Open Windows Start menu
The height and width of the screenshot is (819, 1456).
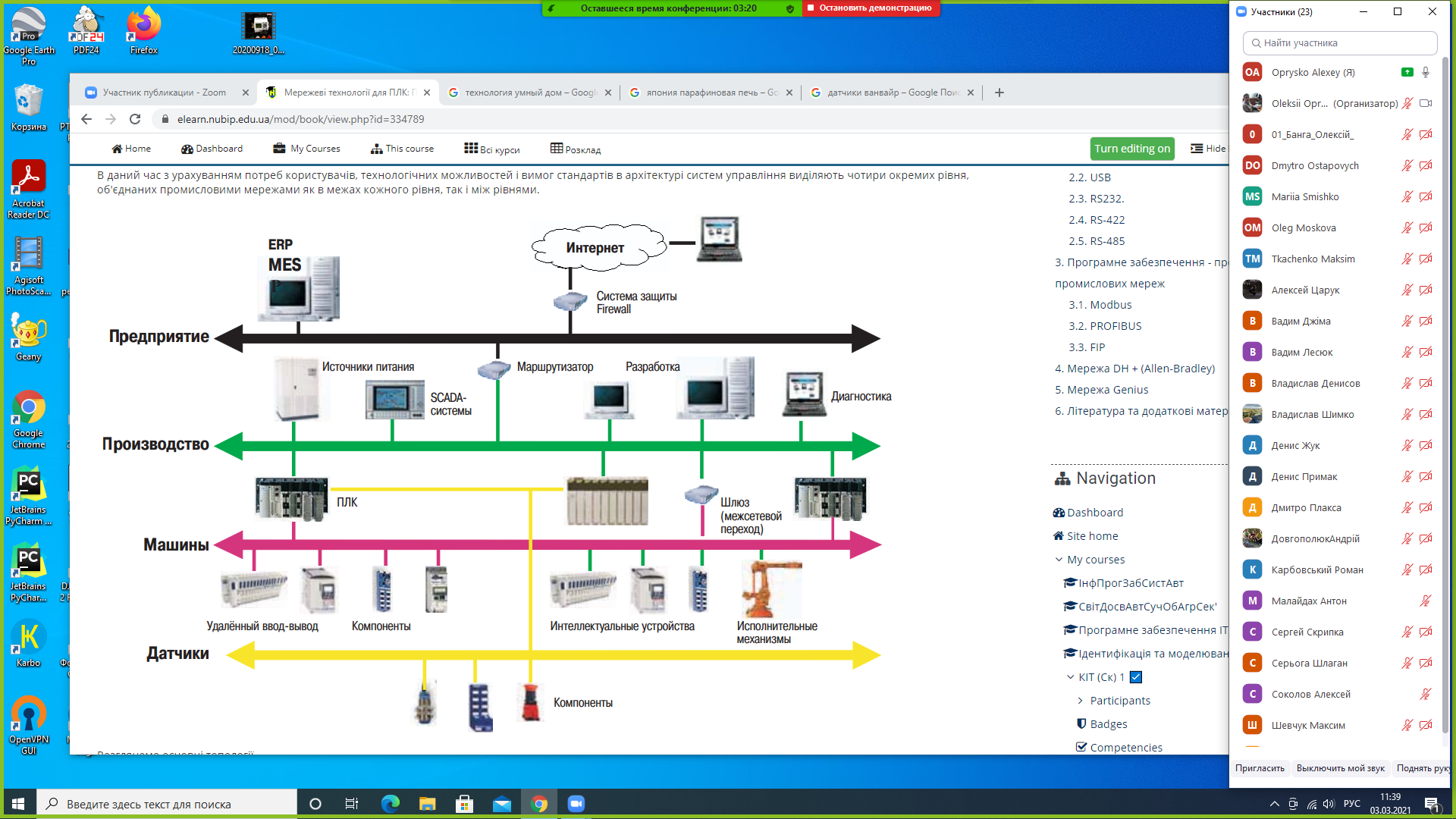pos(18,804)
